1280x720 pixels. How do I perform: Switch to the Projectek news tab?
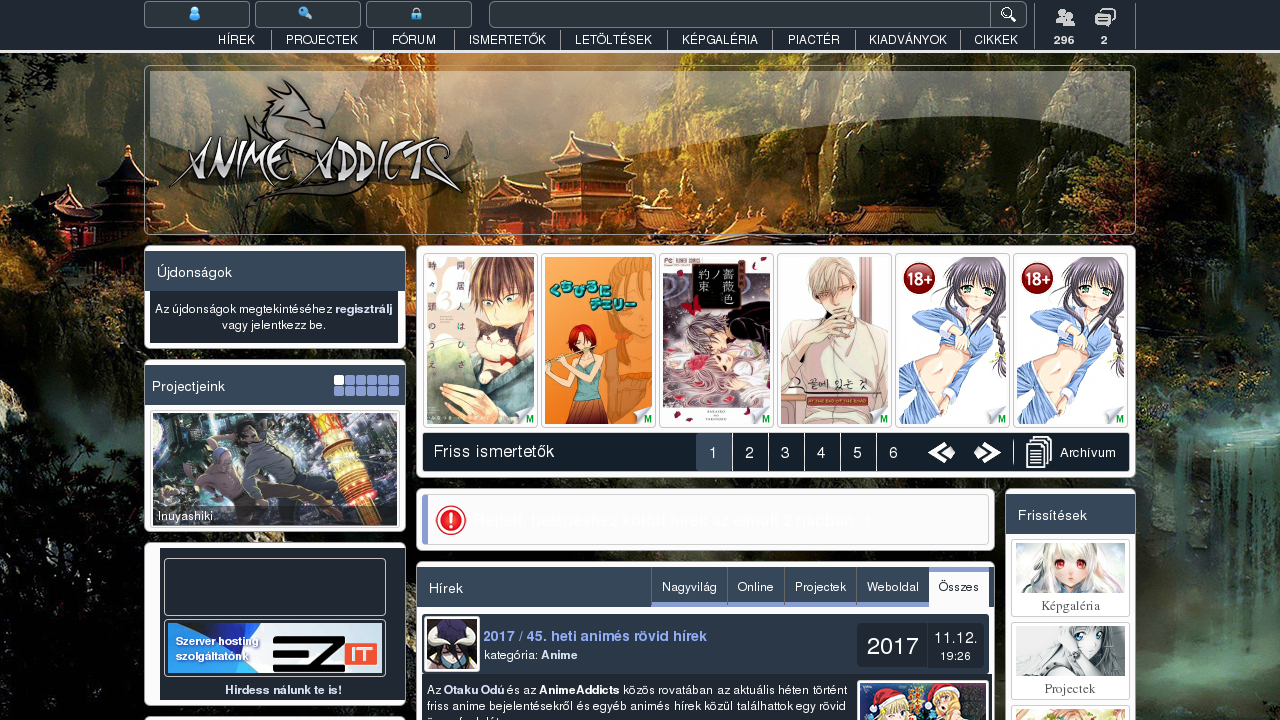[x=821, y=587]
